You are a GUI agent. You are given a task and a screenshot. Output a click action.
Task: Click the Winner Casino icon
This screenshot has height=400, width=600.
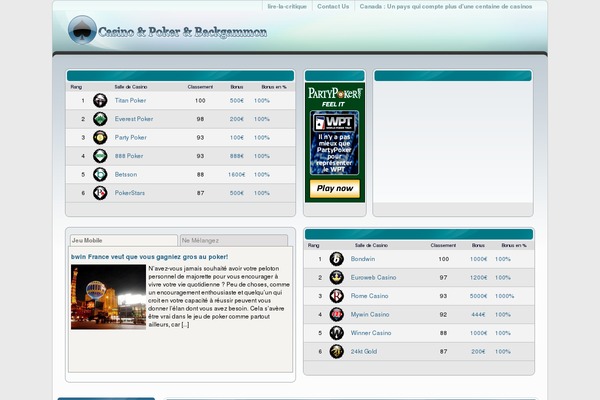coord(336,333)
